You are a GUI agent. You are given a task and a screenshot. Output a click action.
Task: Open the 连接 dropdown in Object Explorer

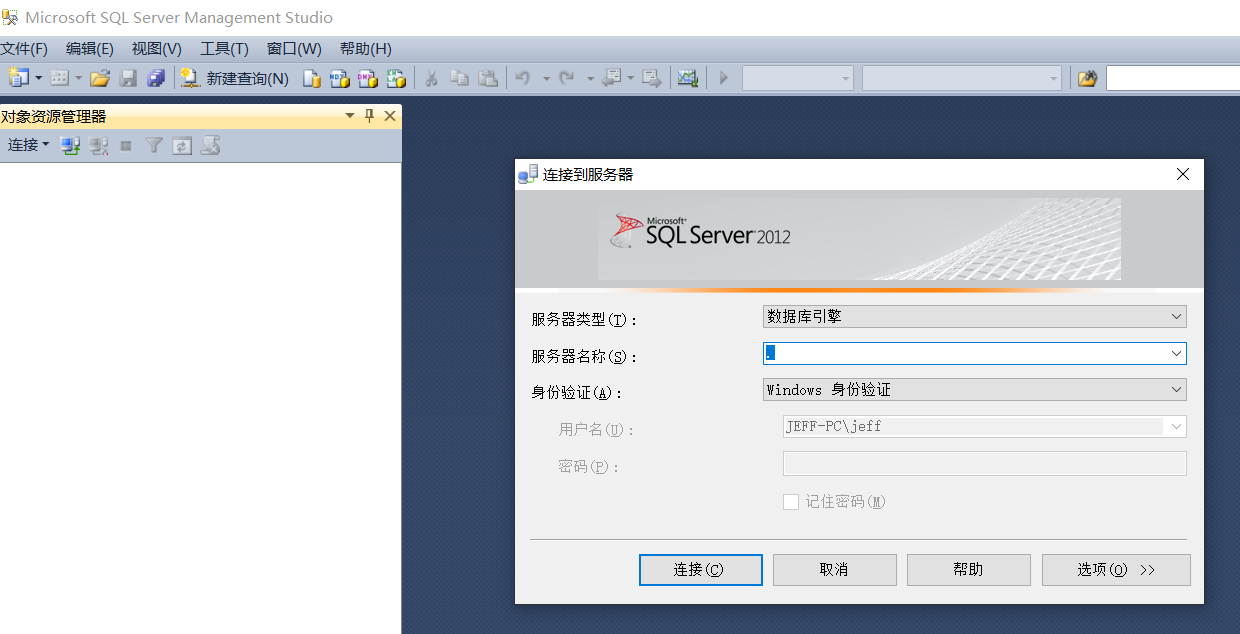click(29, 145)
